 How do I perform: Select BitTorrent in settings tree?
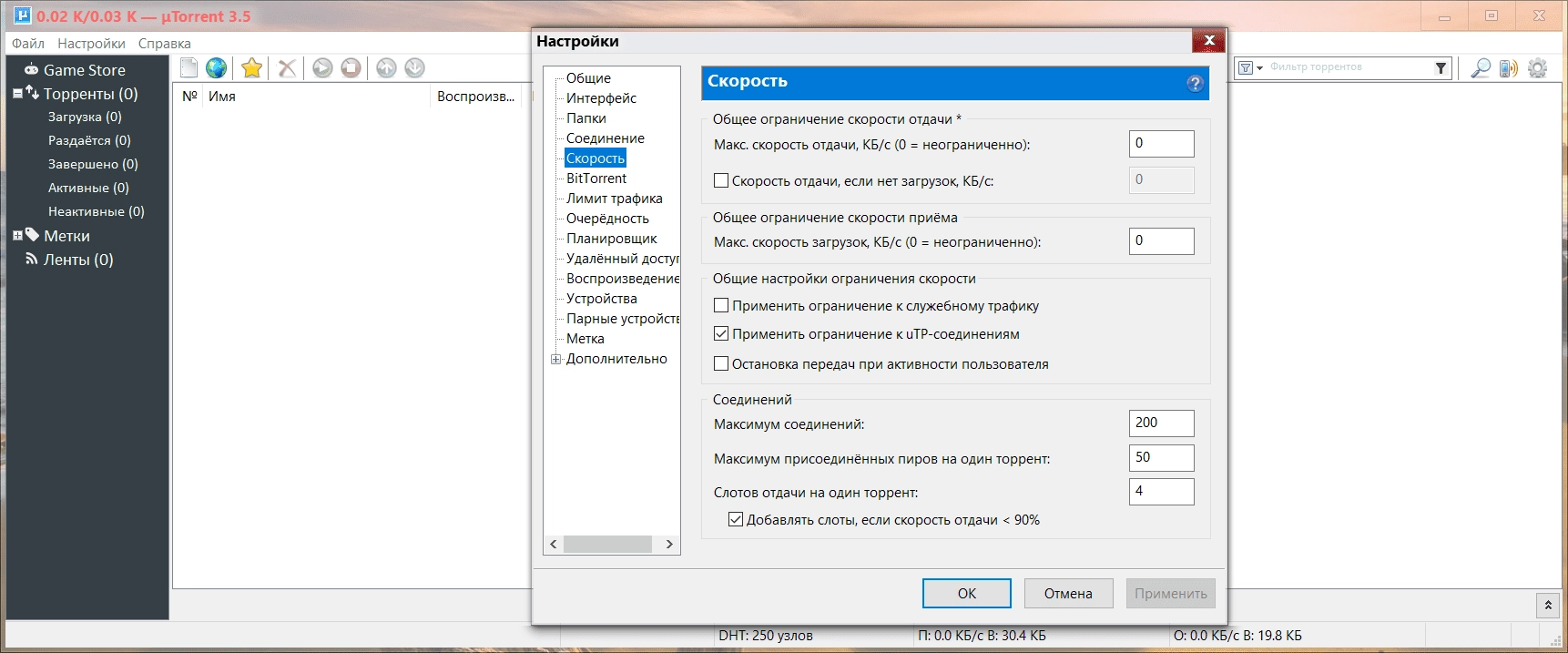tap(596, 178)
